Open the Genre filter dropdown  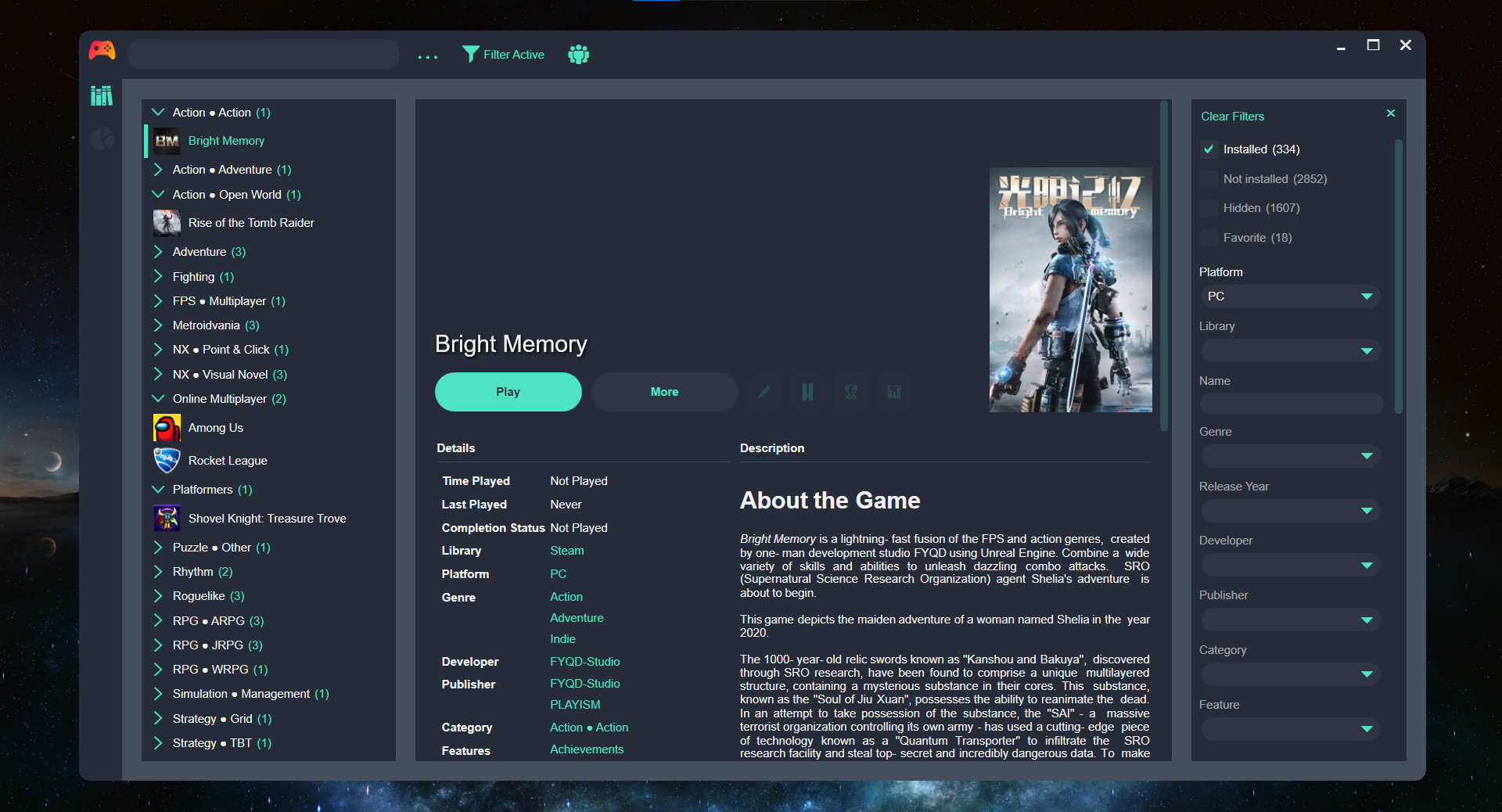point(1291,456)
